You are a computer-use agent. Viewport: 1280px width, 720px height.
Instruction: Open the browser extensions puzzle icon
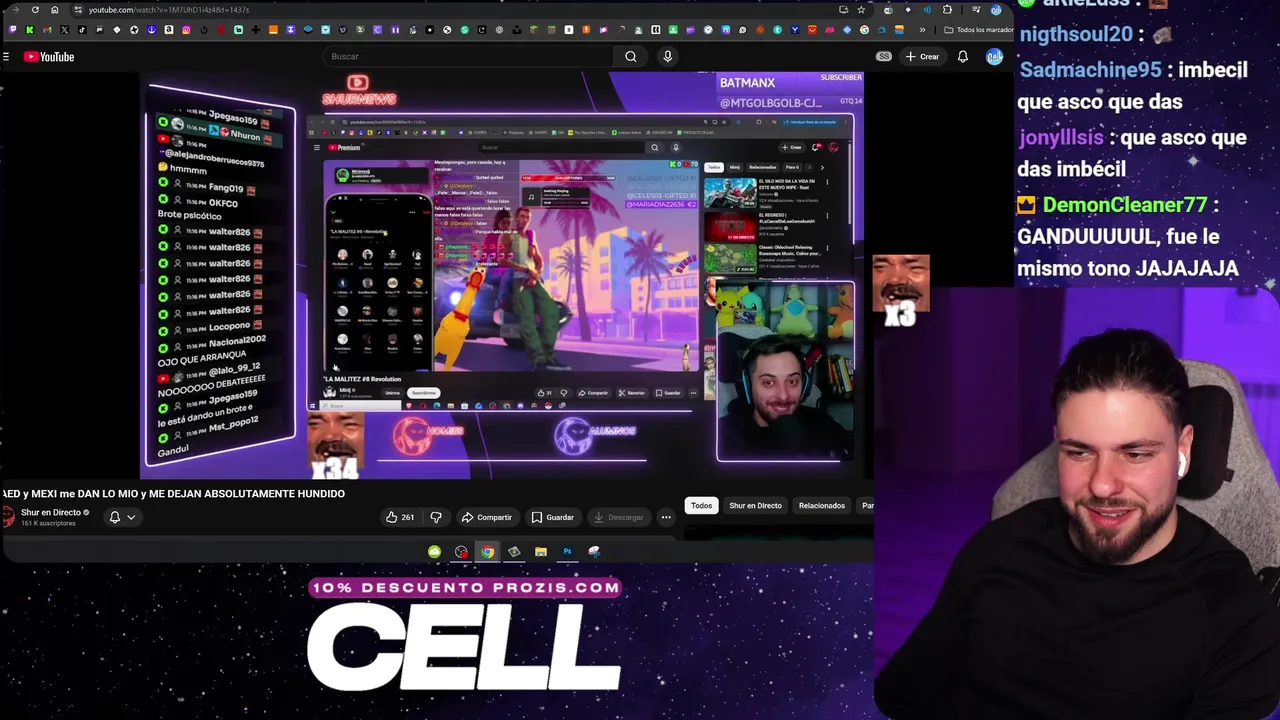pos(947,10)
